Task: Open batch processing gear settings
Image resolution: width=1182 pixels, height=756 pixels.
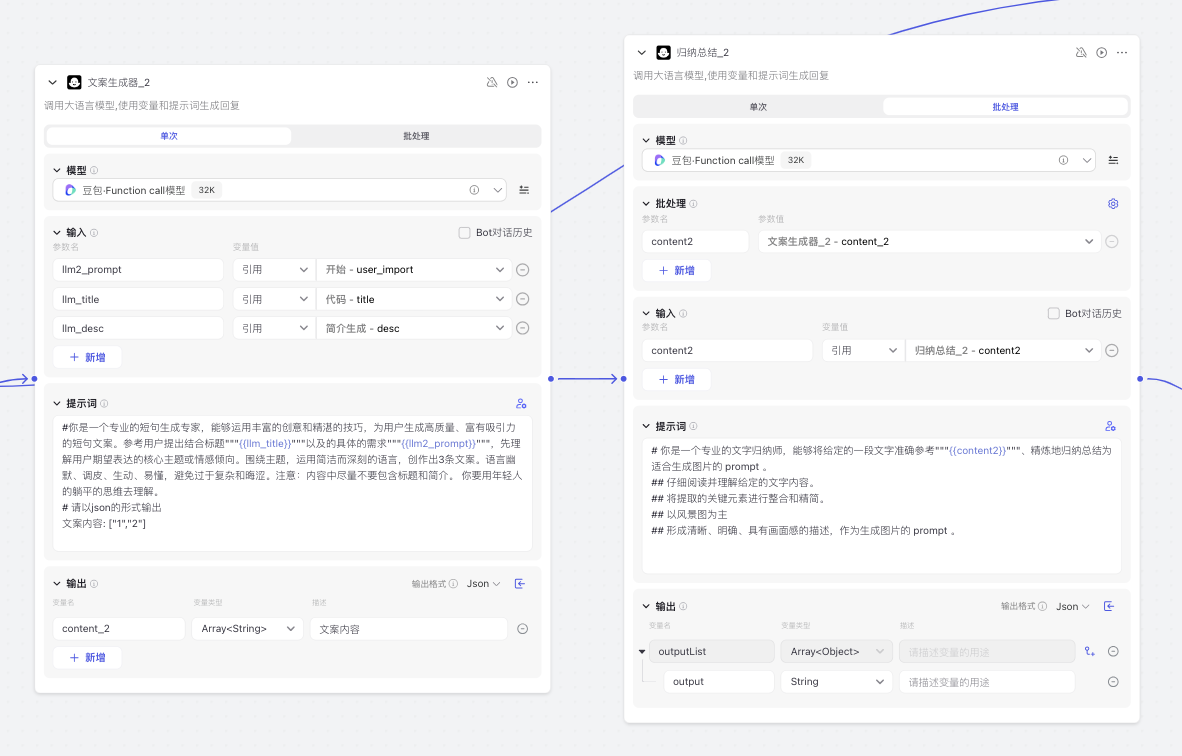Action: click(1113, 204)
